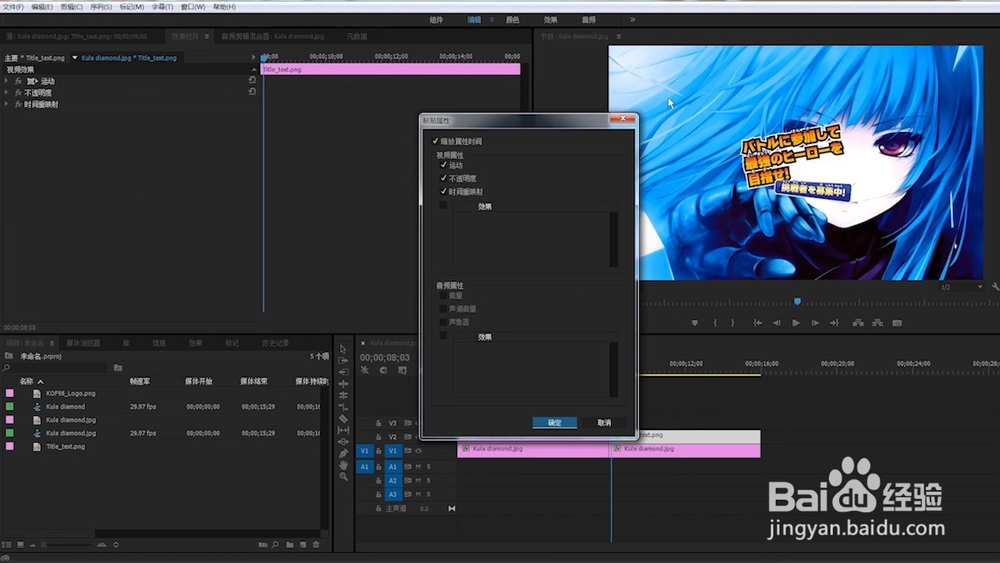Click the New Bin folder icon in Project panel
The image size is (1000, 563).
tap(290, 545)
